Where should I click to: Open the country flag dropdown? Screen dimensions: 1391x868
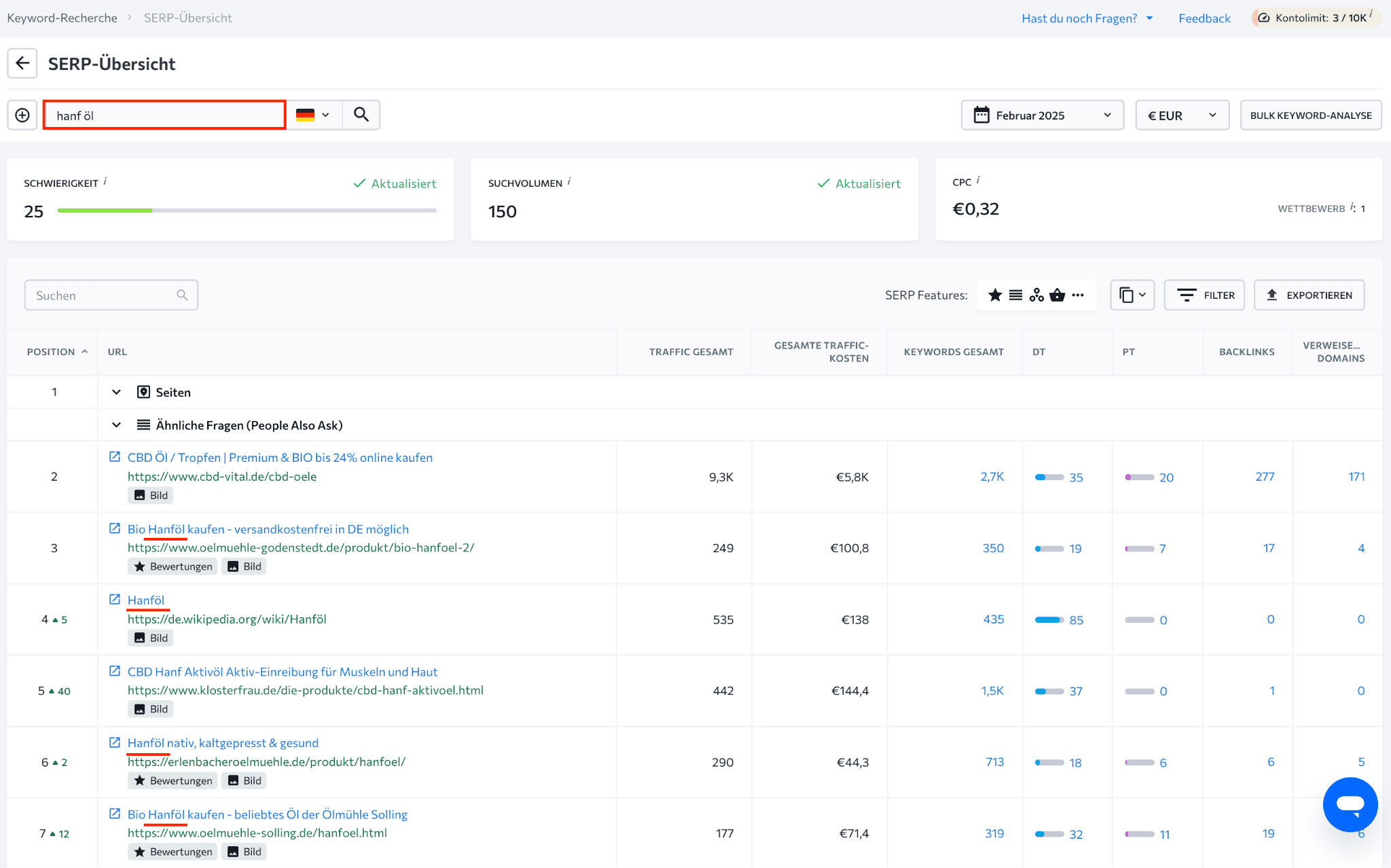coord(314,115)
